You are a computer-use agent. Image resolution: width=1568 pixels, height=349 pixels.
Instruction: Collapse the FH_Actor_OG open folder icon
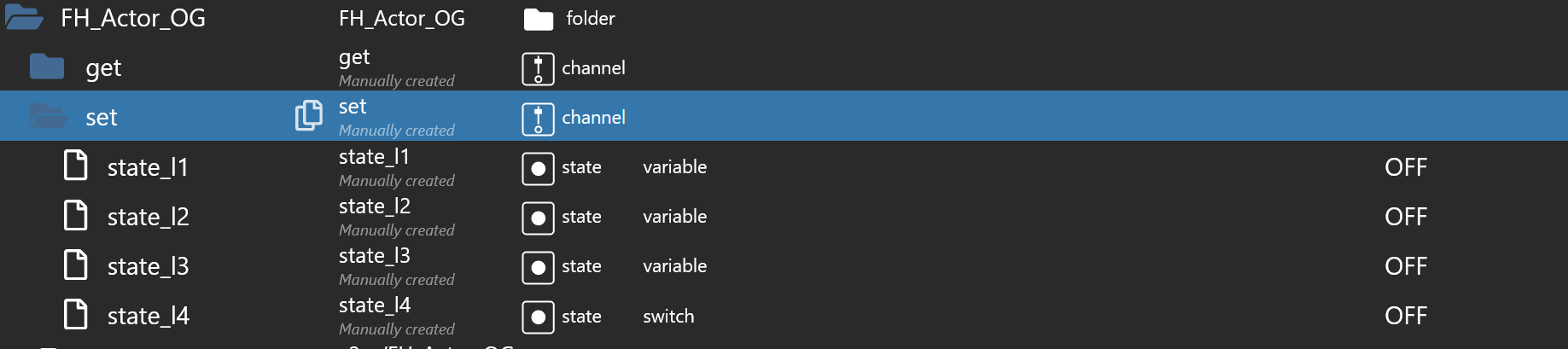(x=24, y=18)
